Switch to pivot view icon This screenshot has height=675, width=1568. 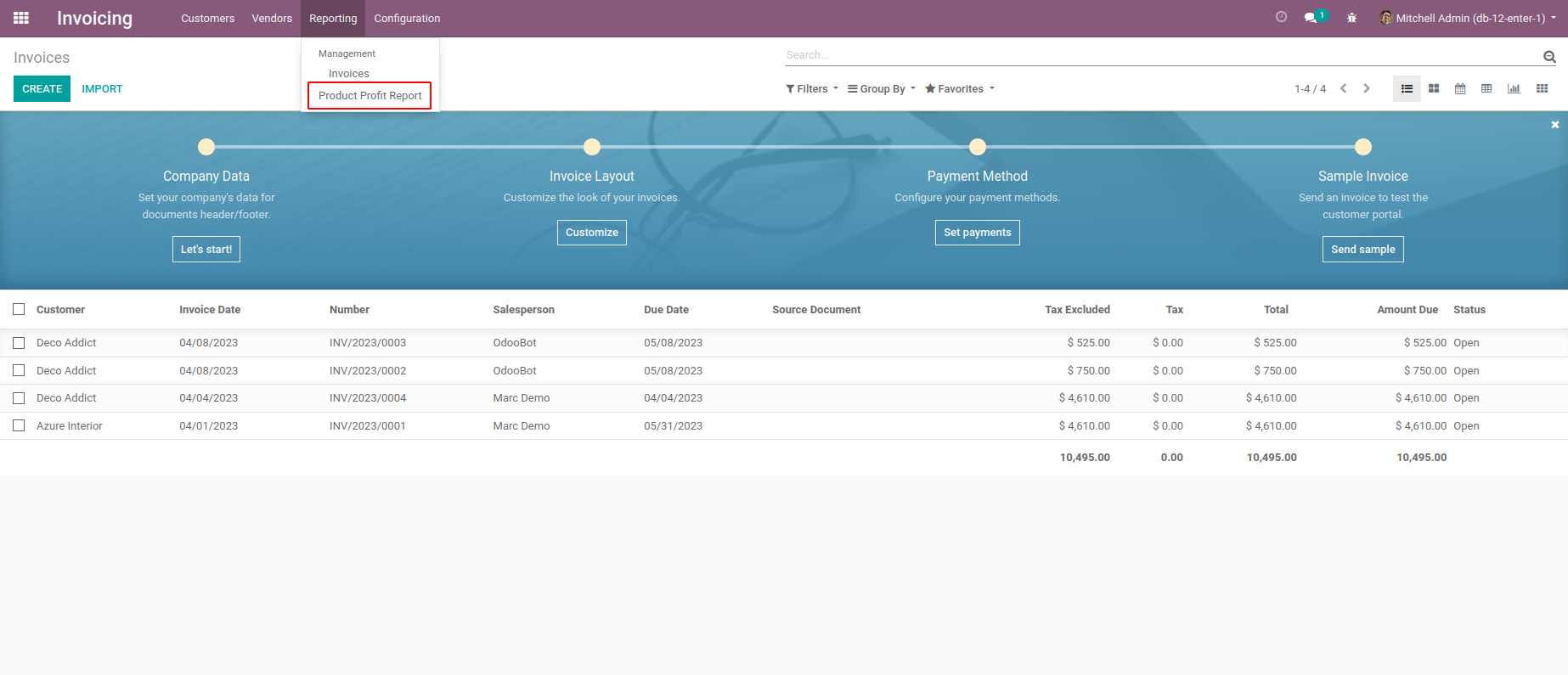coord(1486,88)
